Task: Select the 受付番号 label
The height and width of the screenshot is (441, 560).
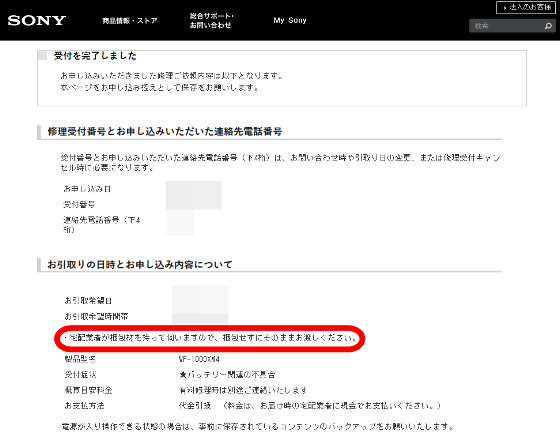Action: tap(79, 205)
